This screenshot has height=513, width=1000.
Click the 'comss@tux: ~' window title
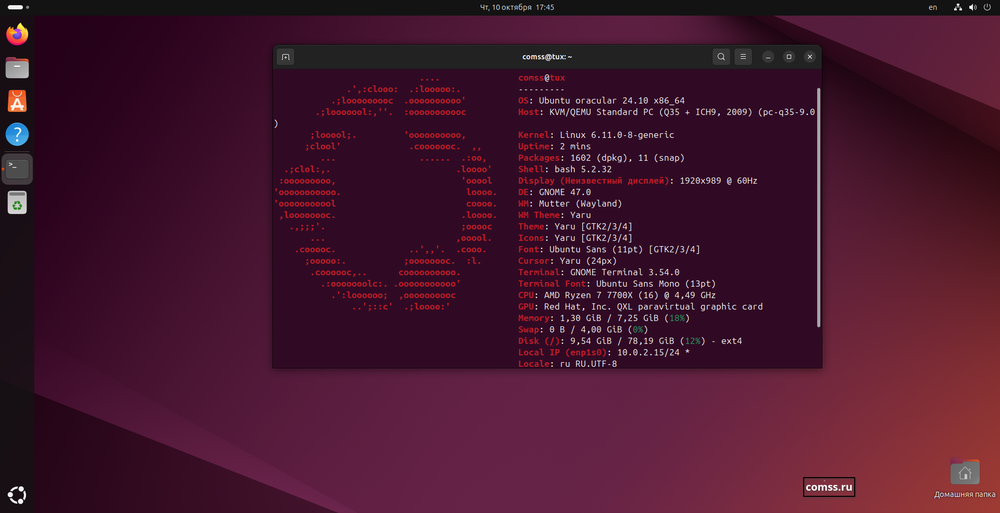[x=547, y=57]
